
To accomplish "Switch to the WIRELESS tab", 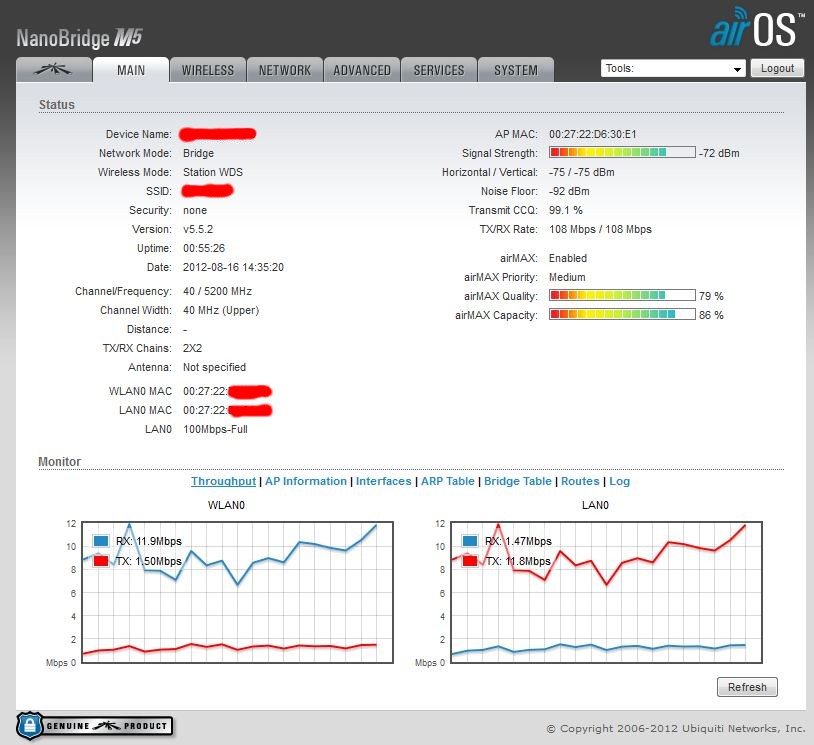I will pyautogui.click(x=208, y=70).
